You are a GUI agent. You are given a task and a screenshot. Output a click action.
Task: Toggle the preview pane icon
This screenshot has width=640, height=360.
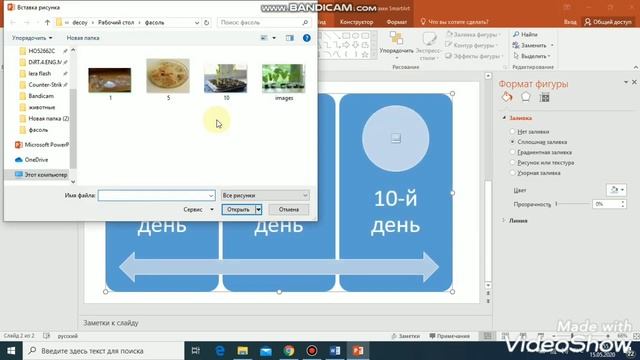(289, 38)
